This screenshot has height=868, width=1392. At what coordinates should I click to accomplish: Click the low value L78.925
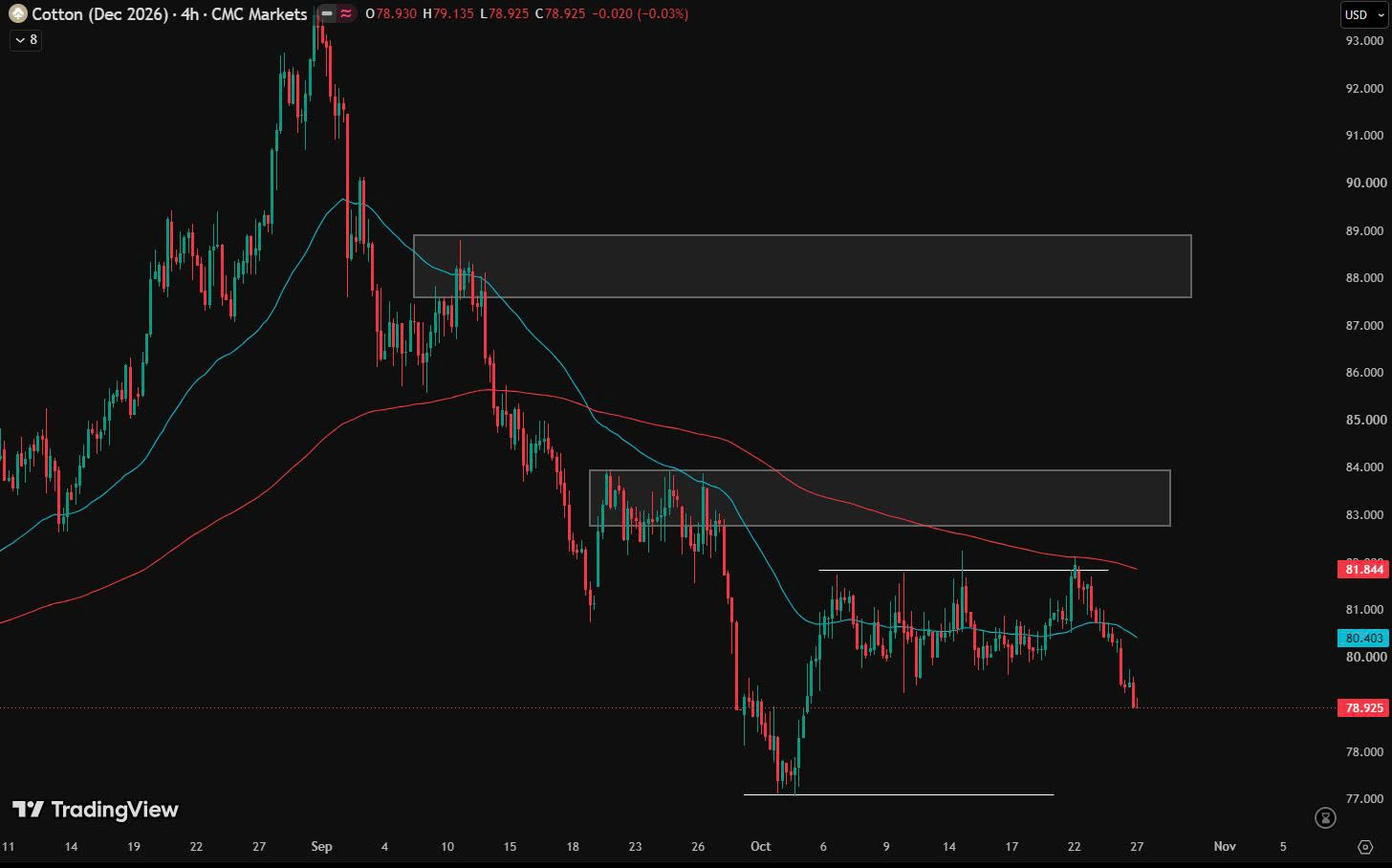pos(505,13)
